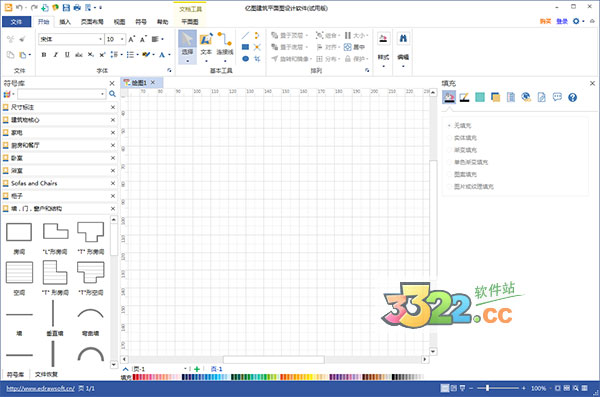Open the font color dropdown arrow

[169, 55]
